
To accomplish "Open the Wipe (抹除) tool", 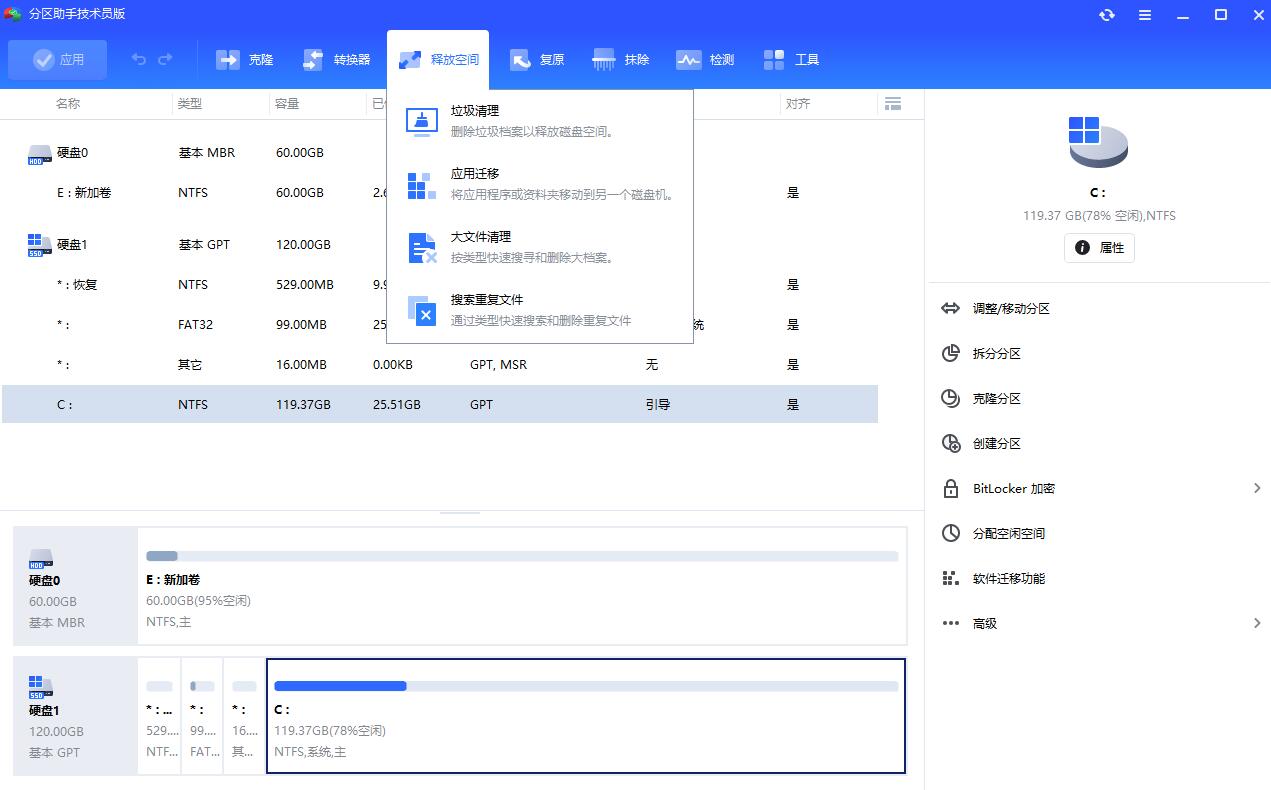I will (621, 60).
